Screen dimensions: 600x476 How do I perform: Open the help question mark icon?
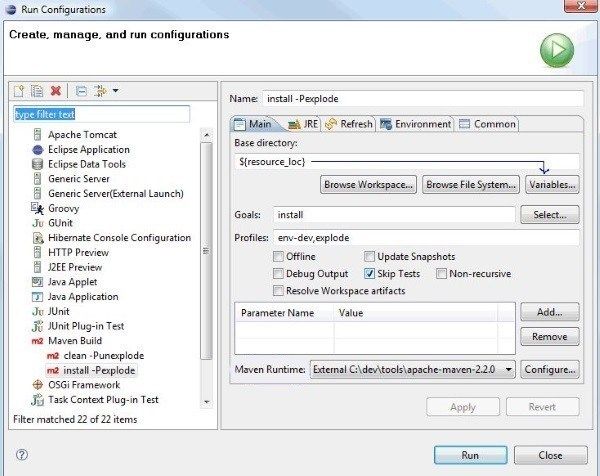click(x=22, y=455)
